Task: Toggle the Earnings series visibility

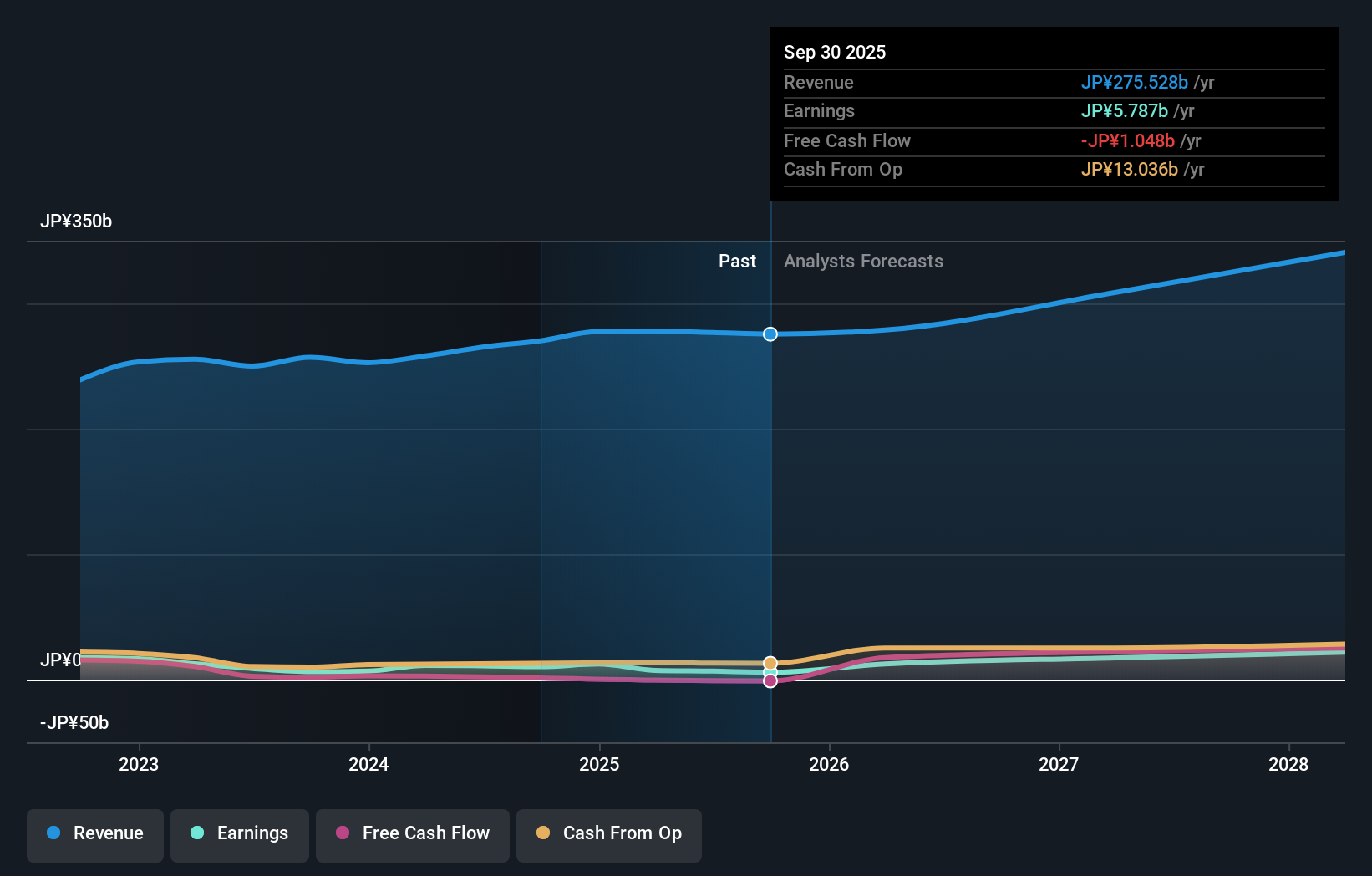Action: tap(239, 835)
